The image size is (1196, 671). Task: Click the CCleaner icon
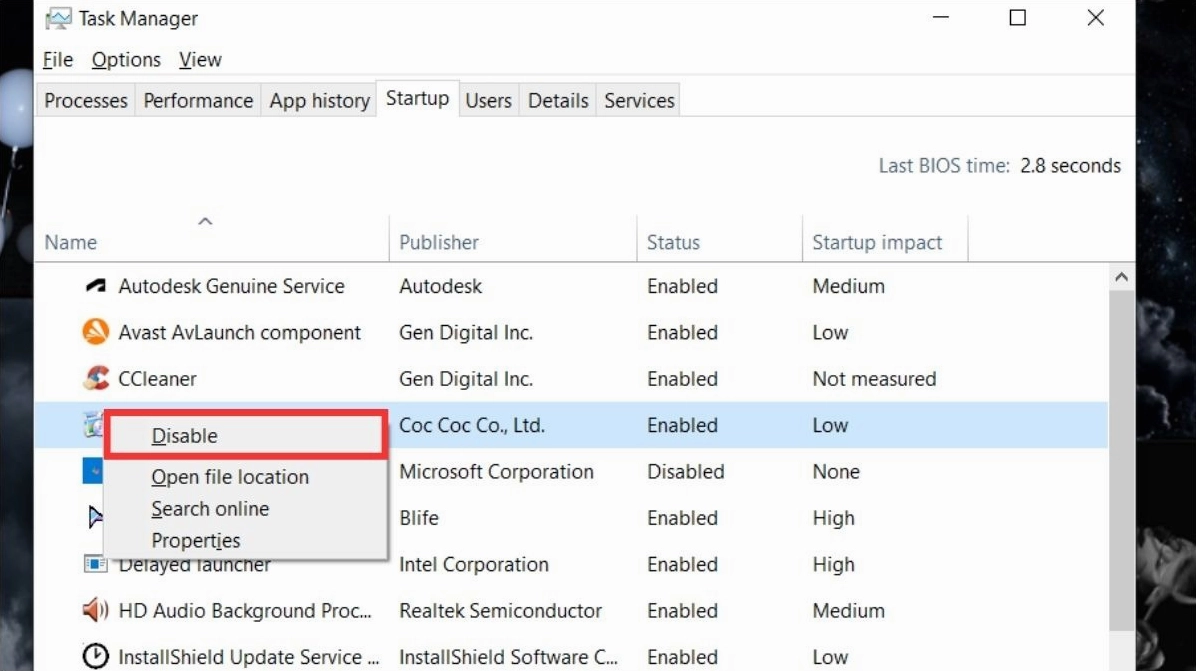pos(98,378)
